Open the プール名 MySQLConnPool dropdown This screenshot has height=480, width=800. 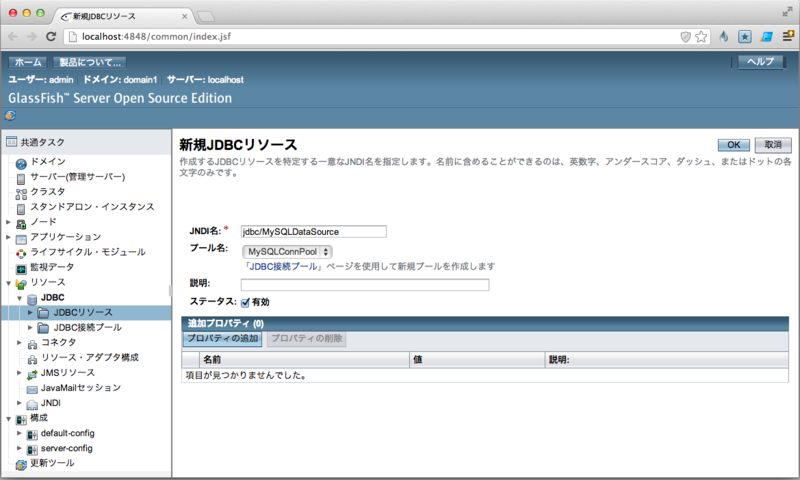point(288,251)
